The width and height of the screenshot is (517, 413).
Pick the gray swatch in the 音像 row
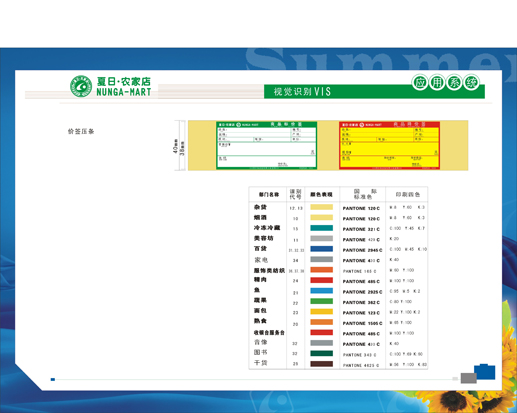(x=322, y=343)
